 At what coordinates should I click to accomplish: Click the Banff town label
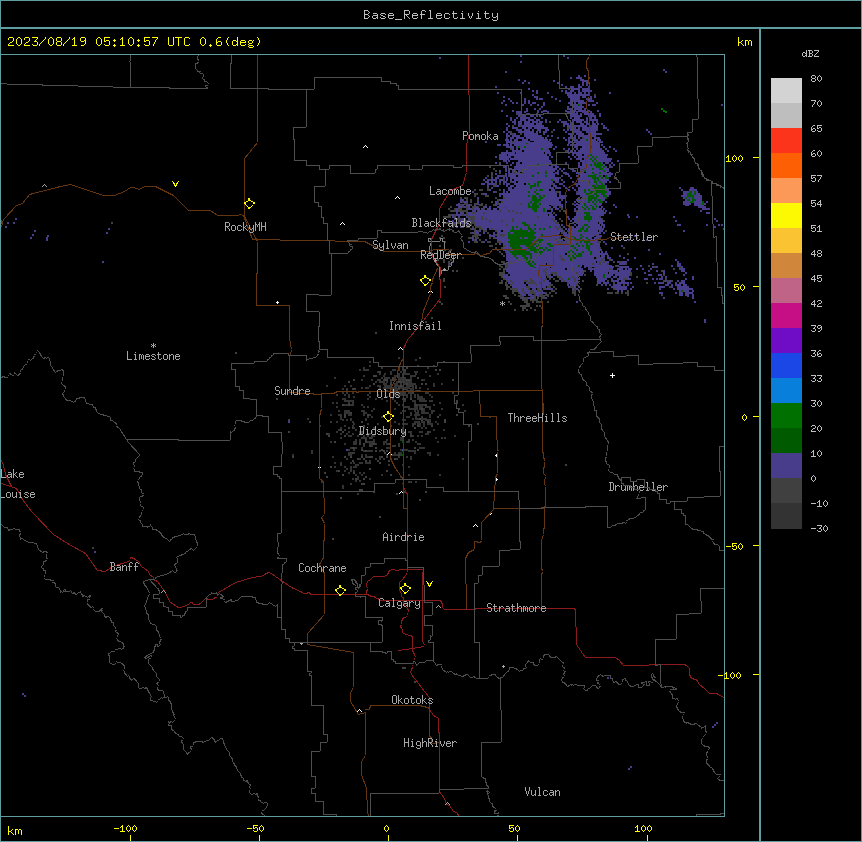(x=124, y=567)
